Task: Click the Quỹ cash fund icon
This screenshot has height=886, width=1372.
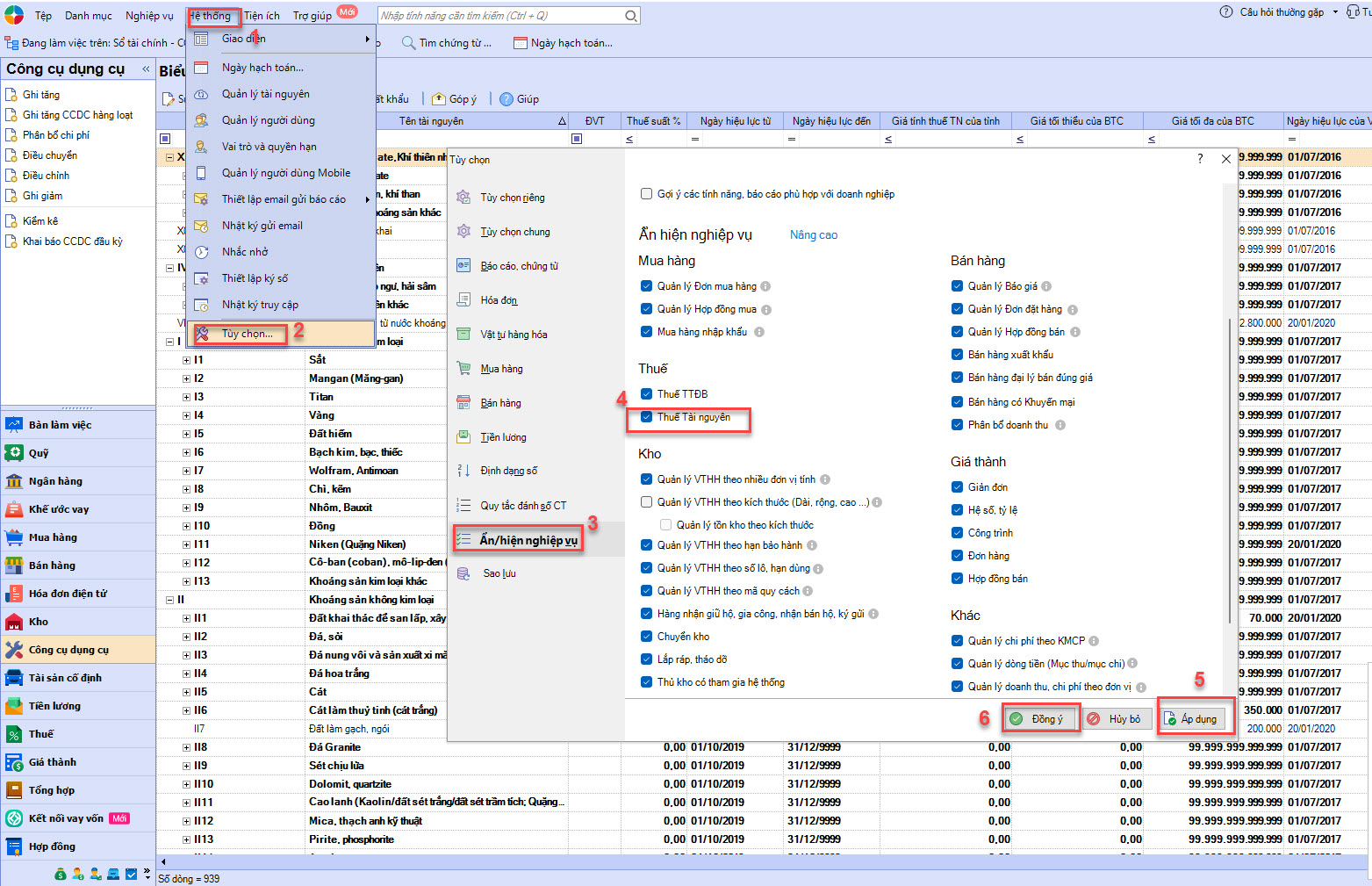Action: point(14,453)
